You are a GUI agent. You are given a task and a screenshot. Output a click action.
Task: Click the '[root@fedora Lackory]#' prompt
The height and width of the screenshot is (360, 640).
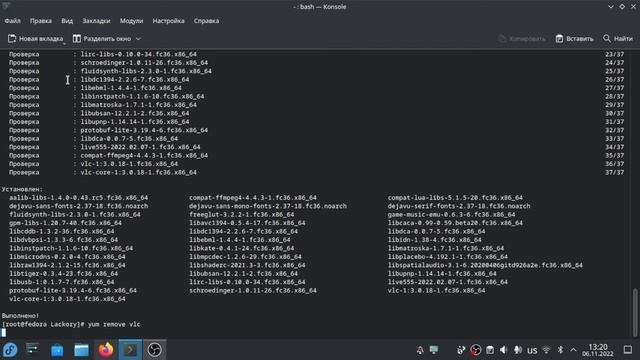point(43,324)
